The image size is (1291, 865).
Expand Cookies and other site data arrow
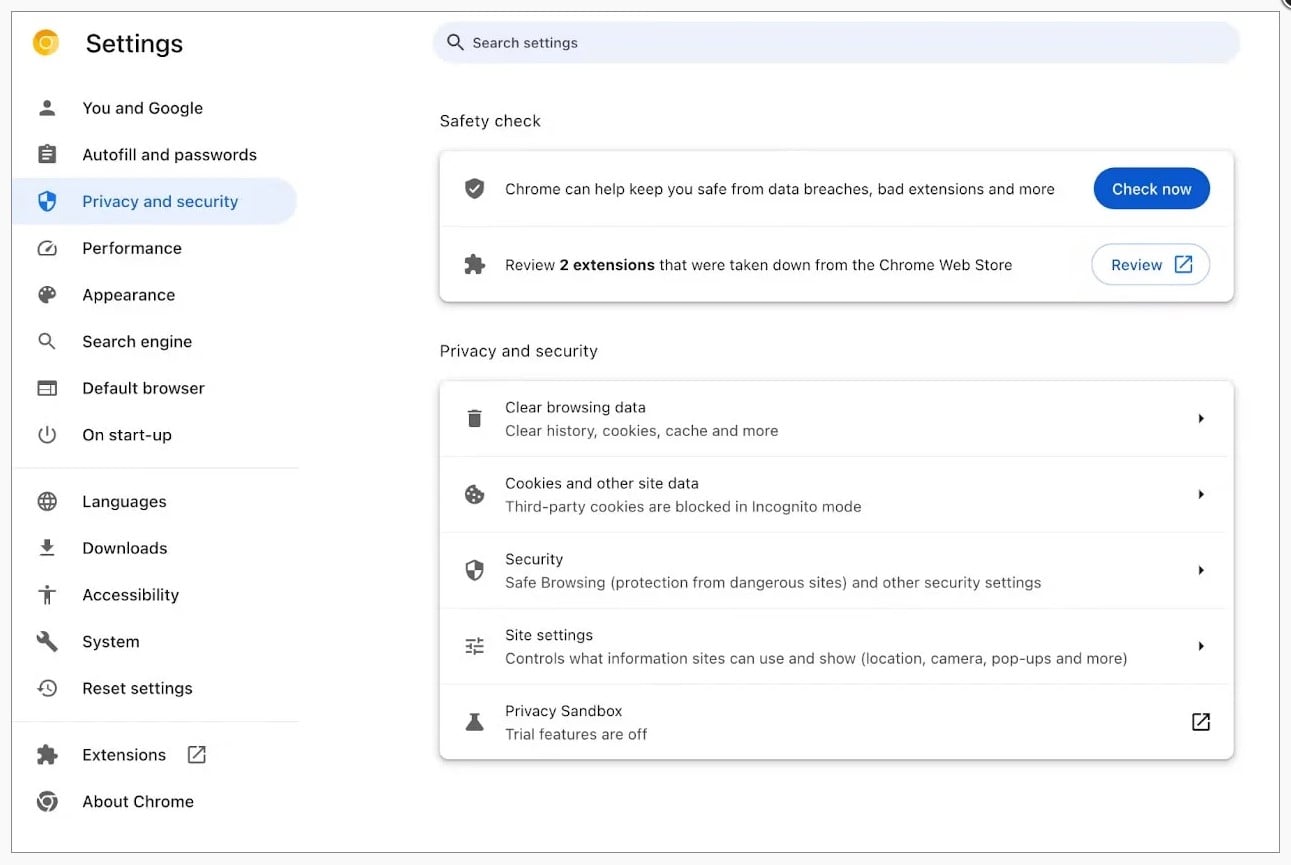[x=1201, y=495]
